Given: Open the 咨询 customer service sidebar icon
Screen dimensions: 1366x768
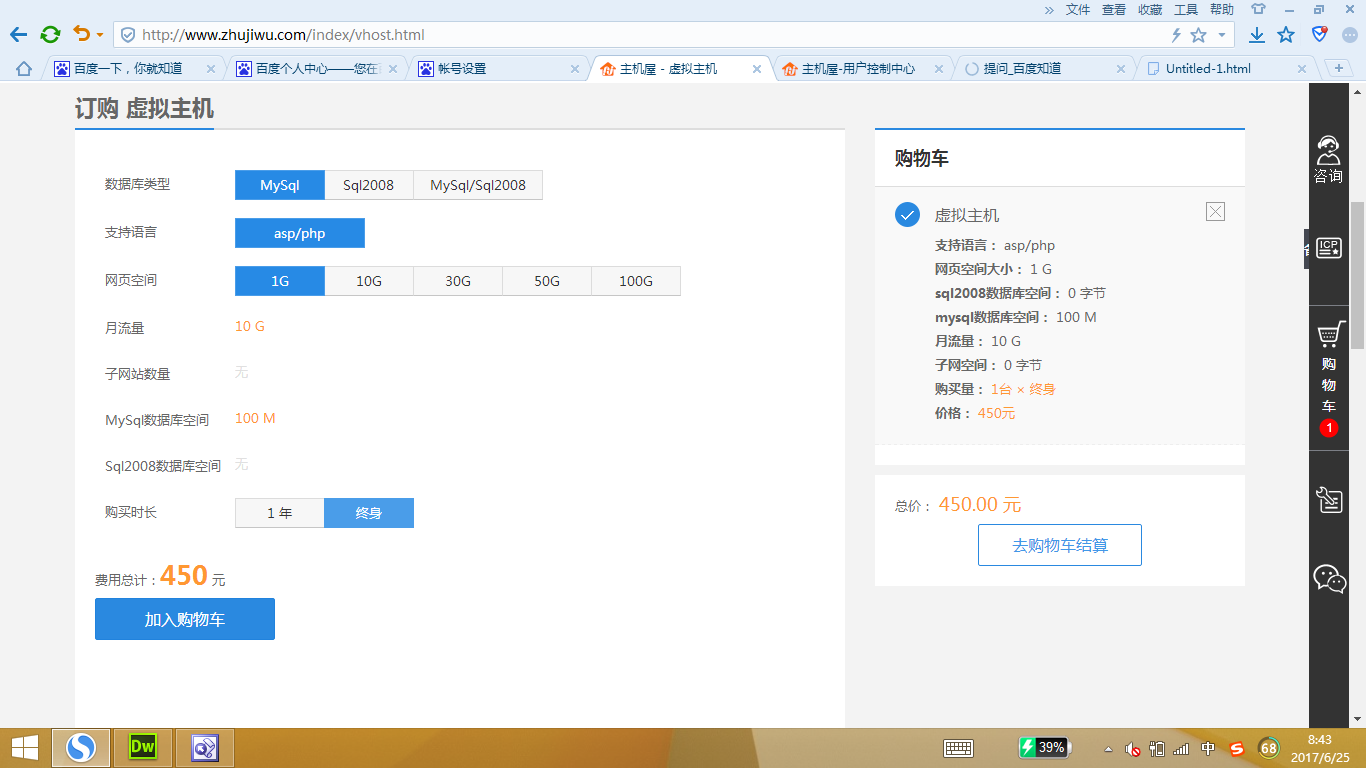Looking at the screenshot, I should click(1328, 160).
